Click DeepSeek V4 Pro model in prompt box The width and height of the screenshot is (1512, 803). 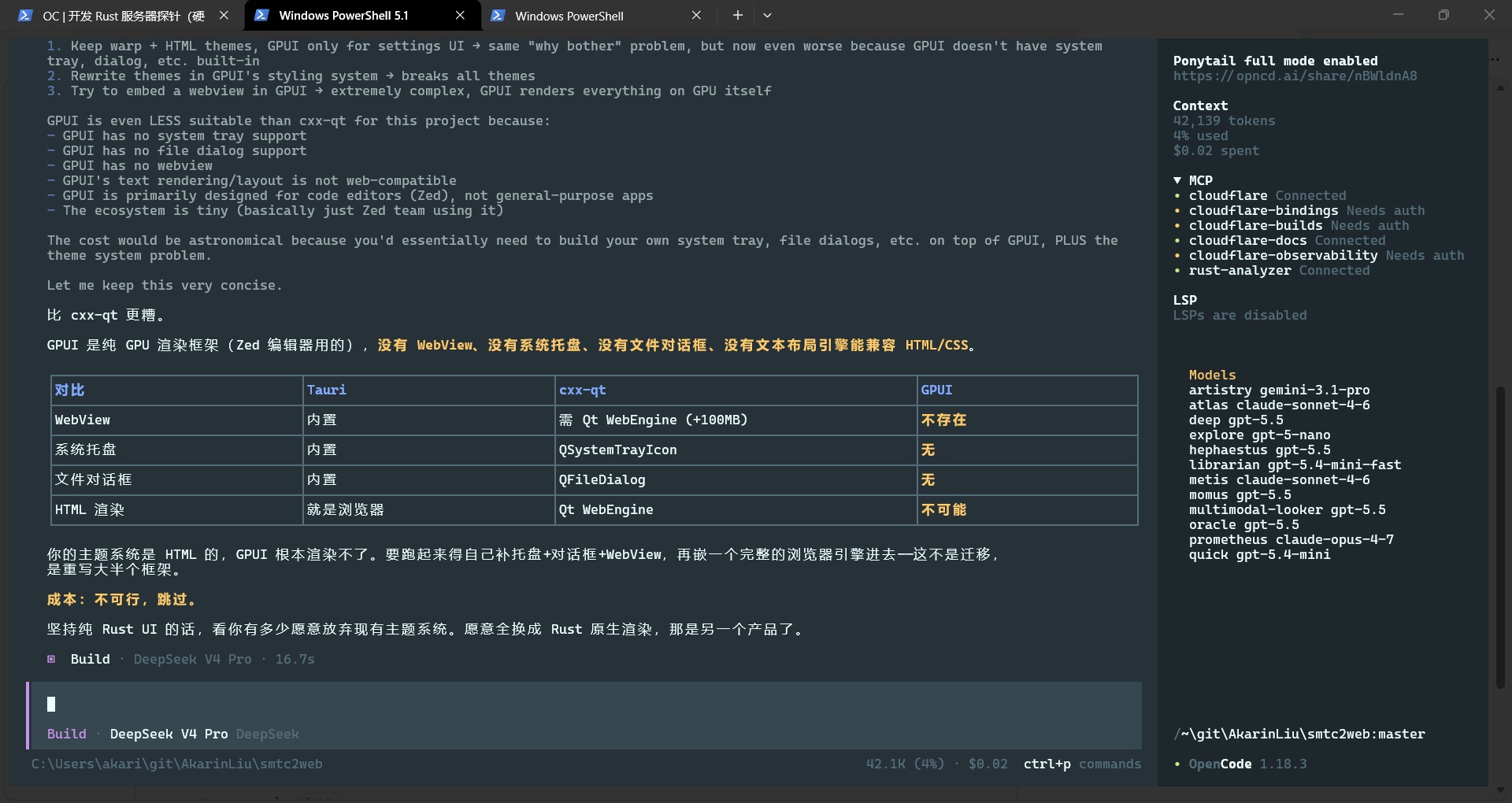pyautogui.click(x=169, y=735)
